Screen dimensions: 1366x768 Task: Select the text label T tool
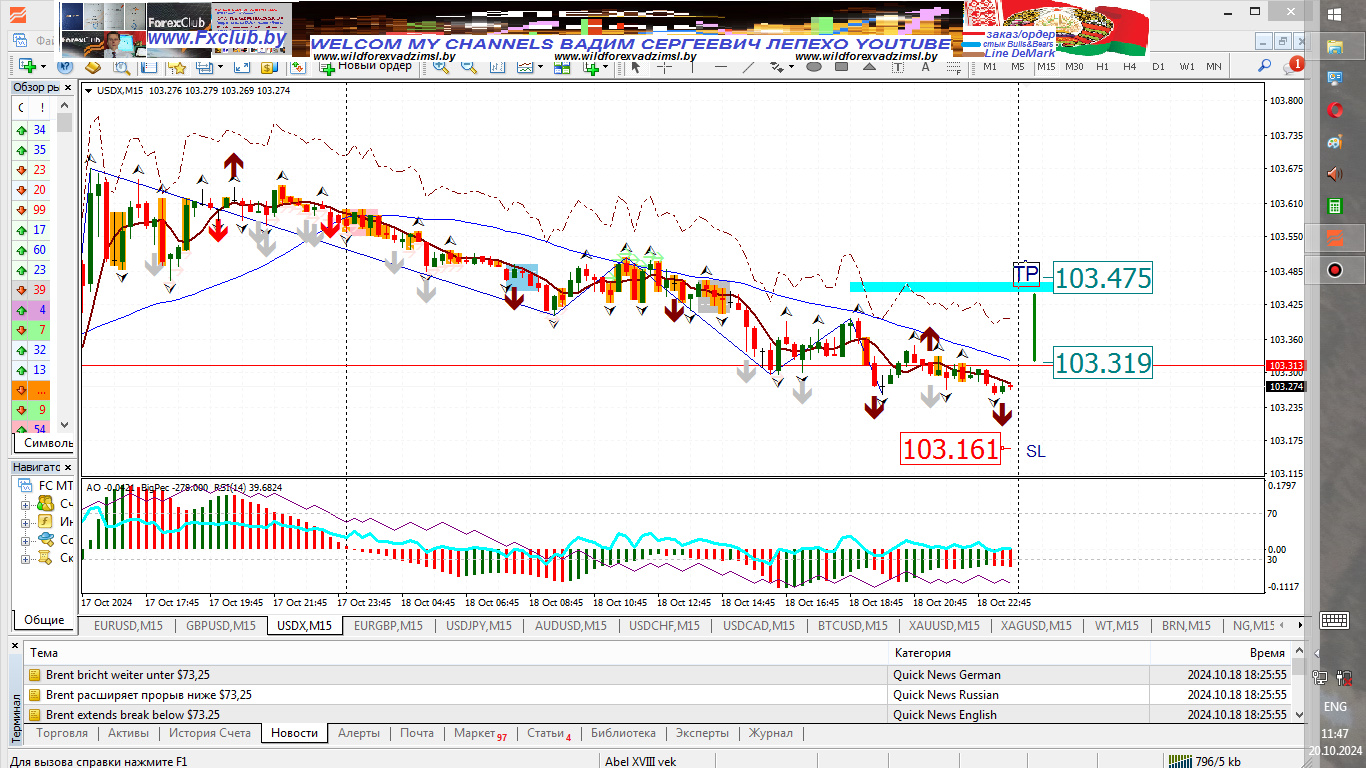(x=897, y=67)
